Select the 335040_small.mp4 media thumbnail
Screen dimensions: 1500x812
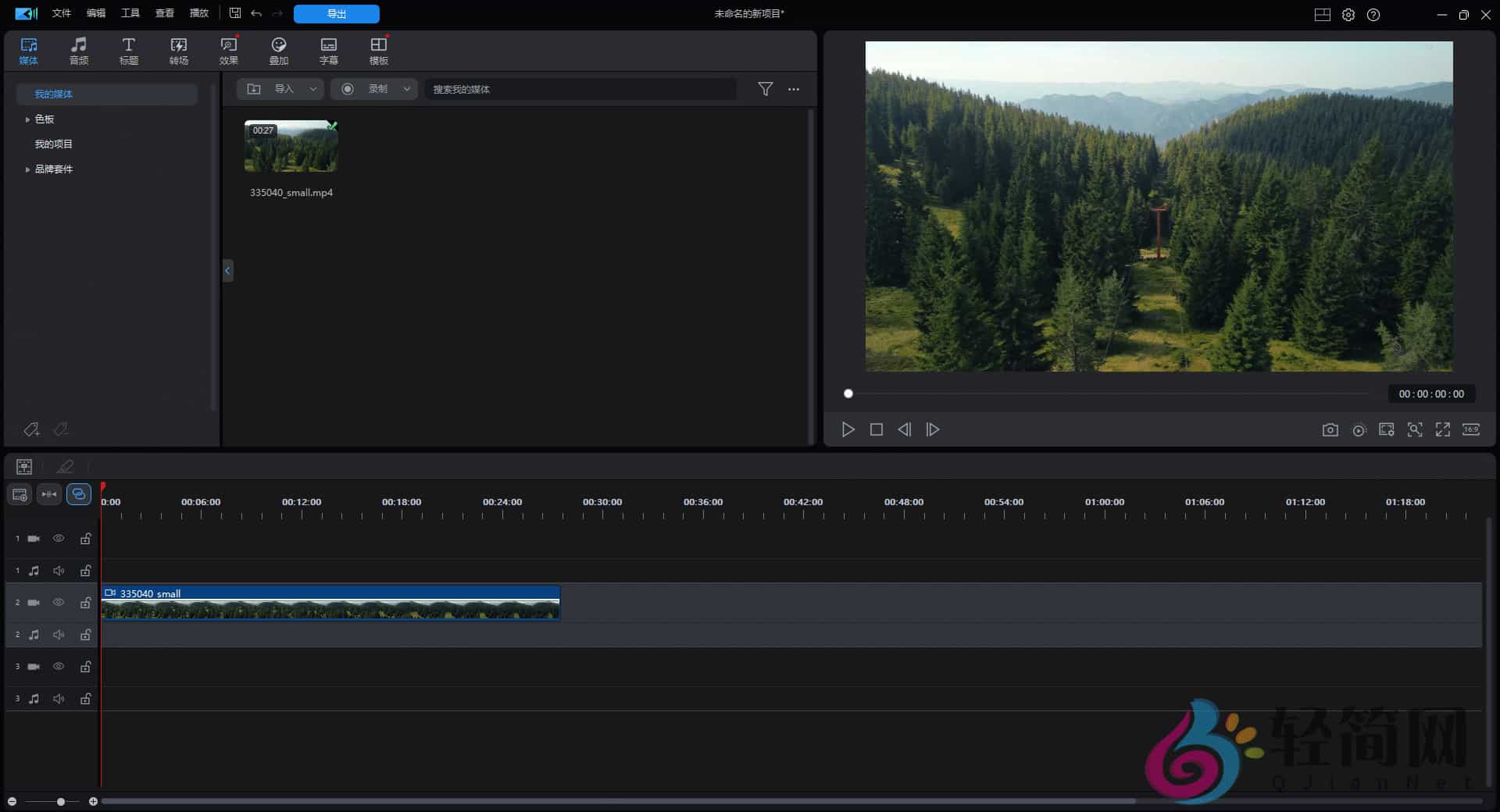291,146
